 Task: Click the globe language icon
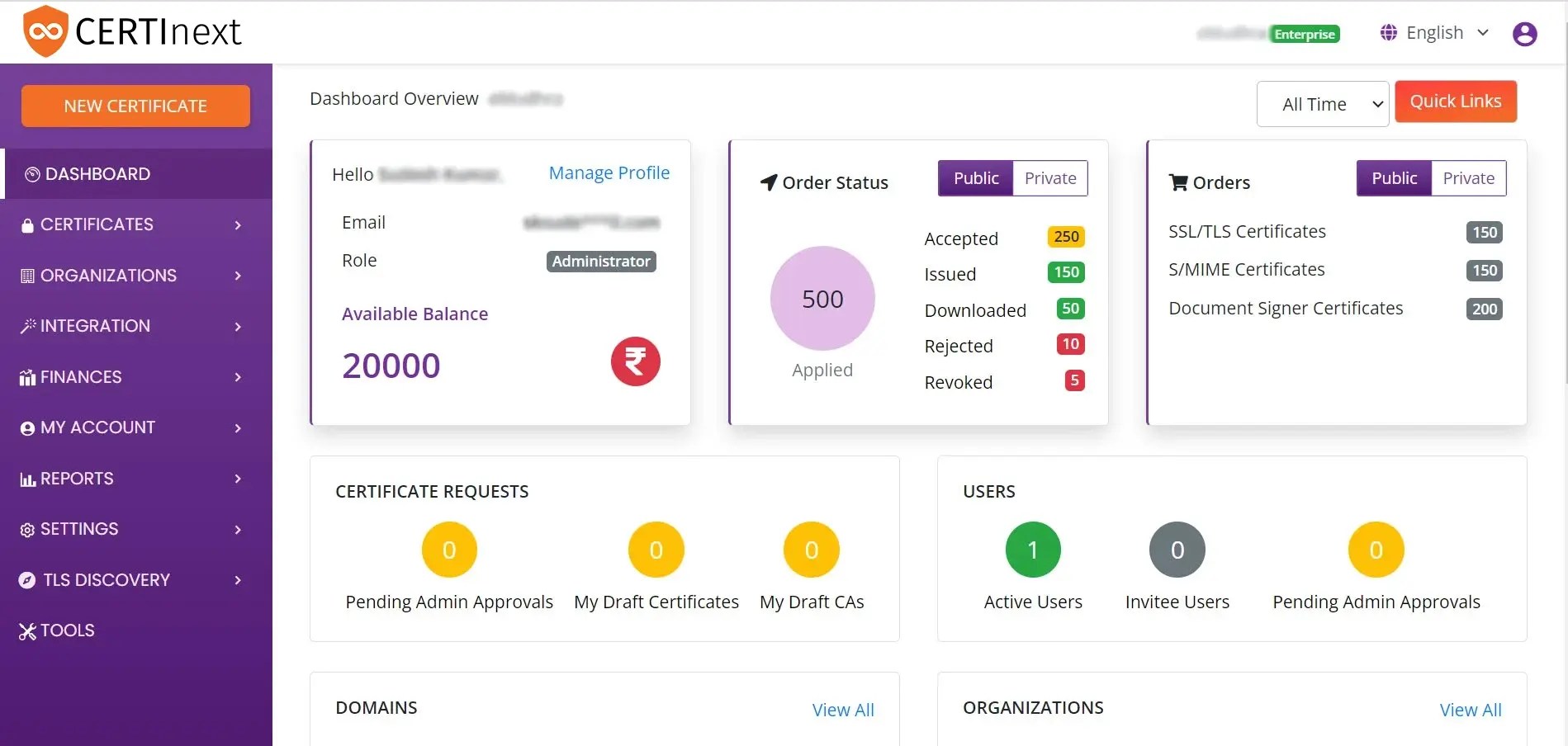pyautogui.click(x=1389, y=33)
